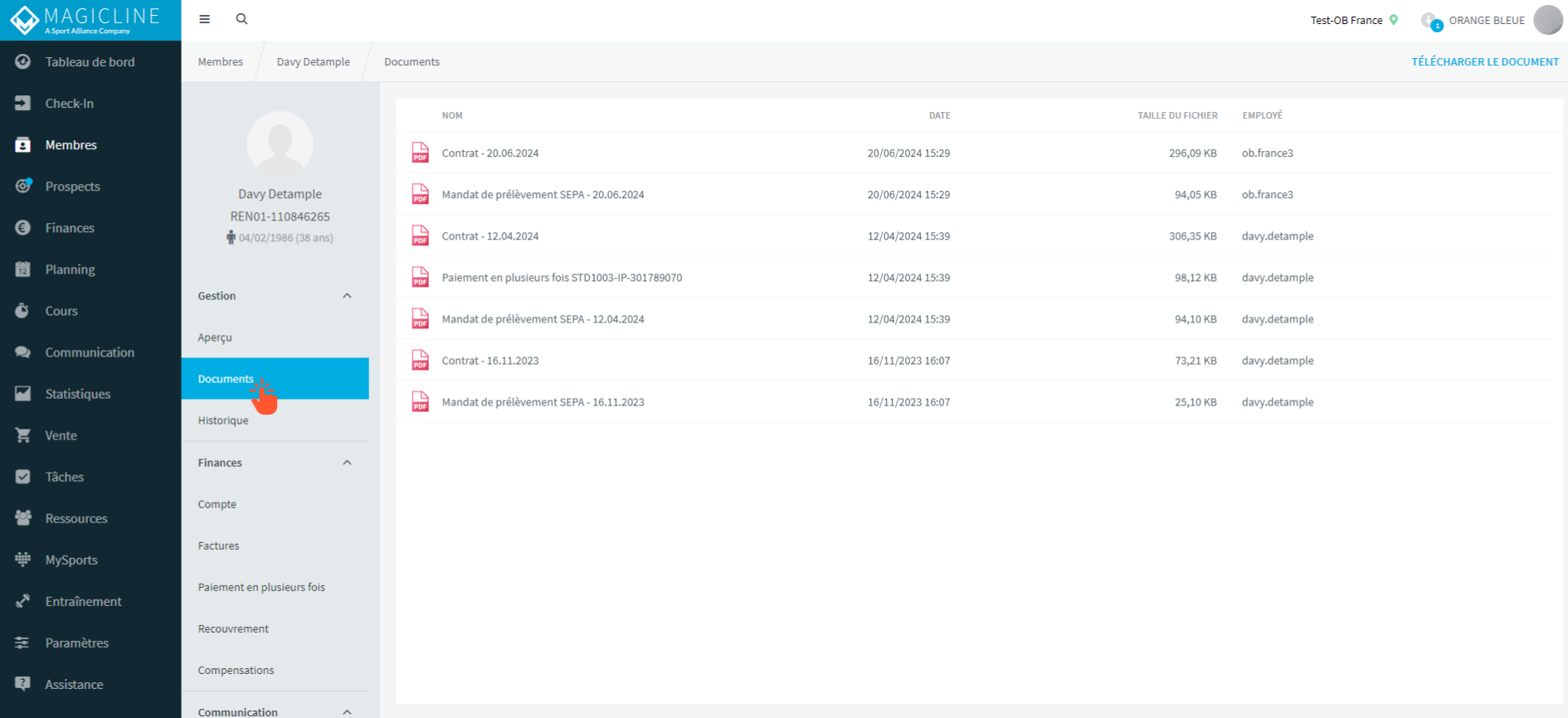Click the Assistance help icon
This screenshot has width=1568, height=718.
click(22, 684)
